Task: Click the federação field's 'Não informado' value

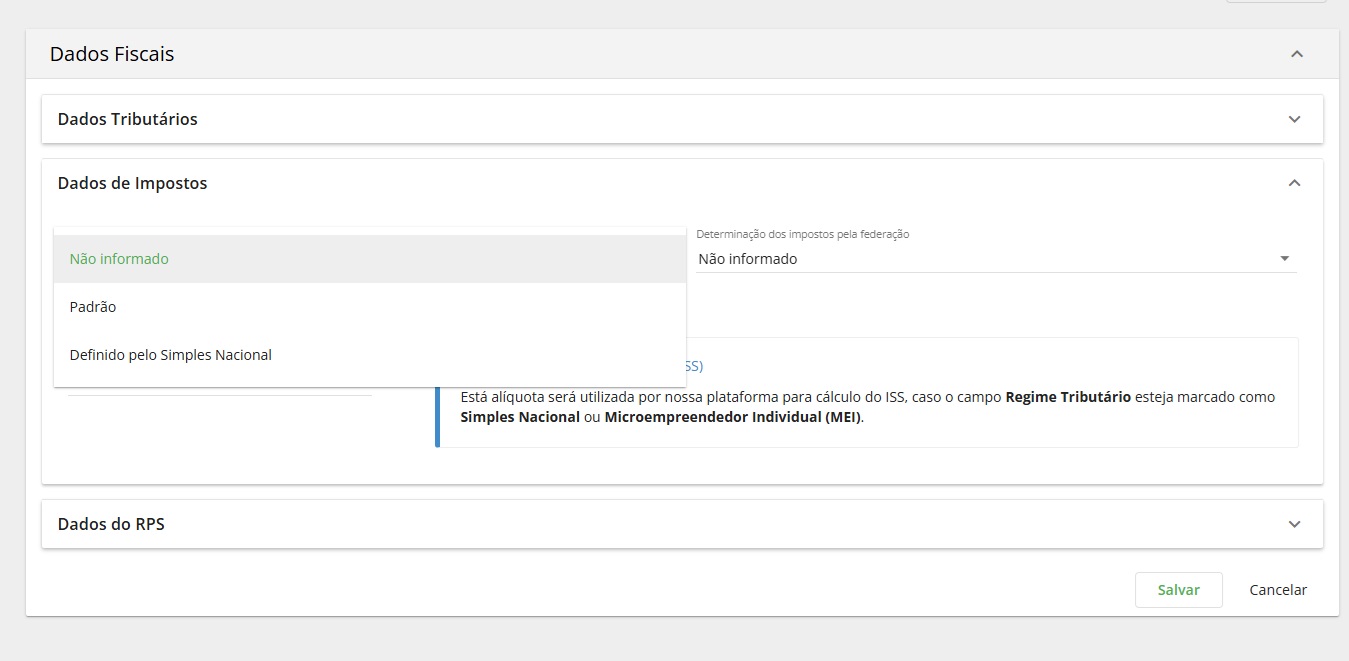Action: pos(748,259)
